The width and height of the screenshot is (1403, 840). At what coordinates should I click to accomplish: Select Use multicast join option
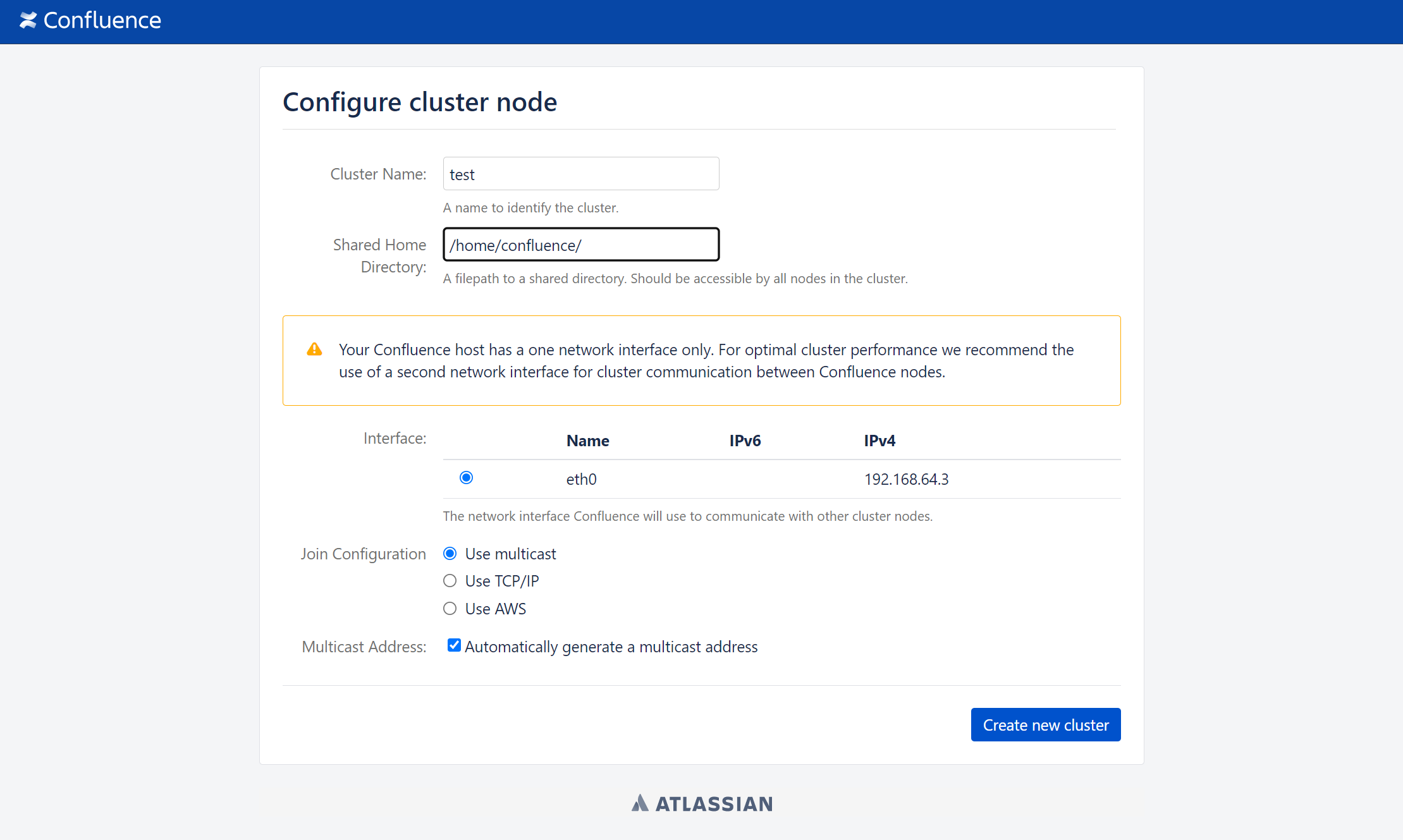[x=450, y=554]
